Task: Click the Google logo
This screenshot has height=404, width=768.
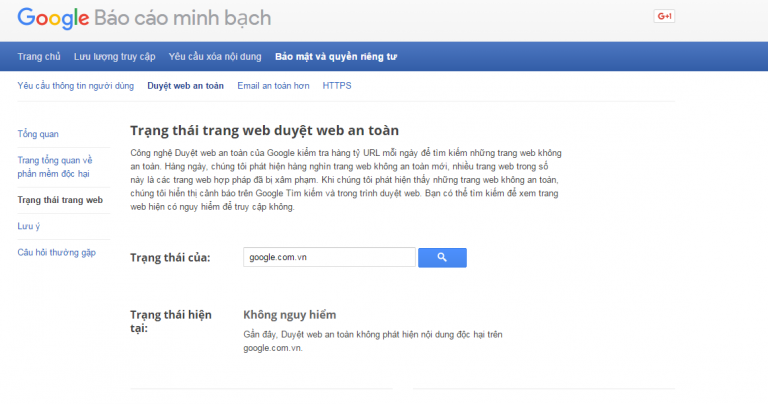Action: (53, 18)
